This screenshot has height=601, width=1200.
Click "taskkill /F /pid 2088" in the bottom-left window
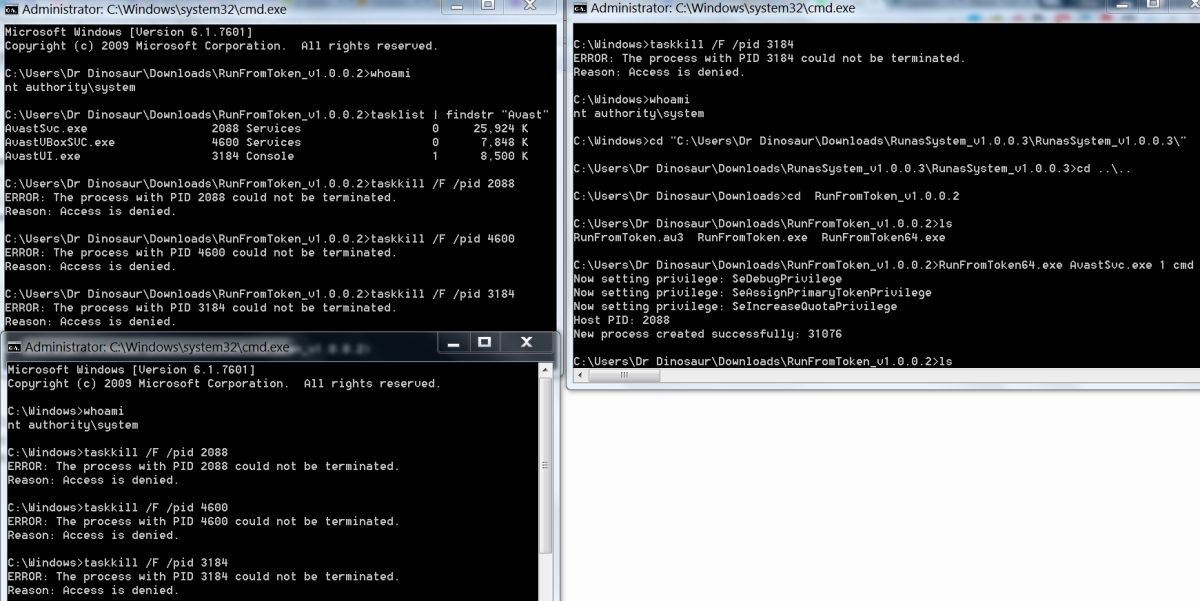click(156, 452)
